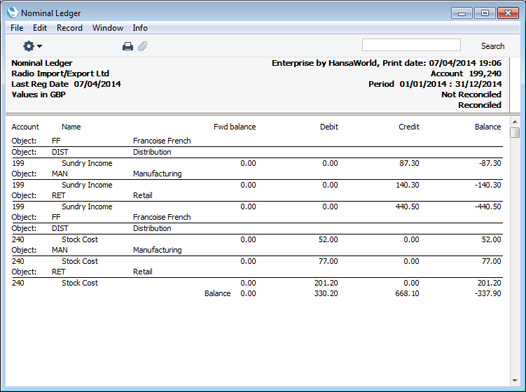Viewport: 526px width, 392px height.
Task: Open the gear operations menu
Action: [32, 46]
